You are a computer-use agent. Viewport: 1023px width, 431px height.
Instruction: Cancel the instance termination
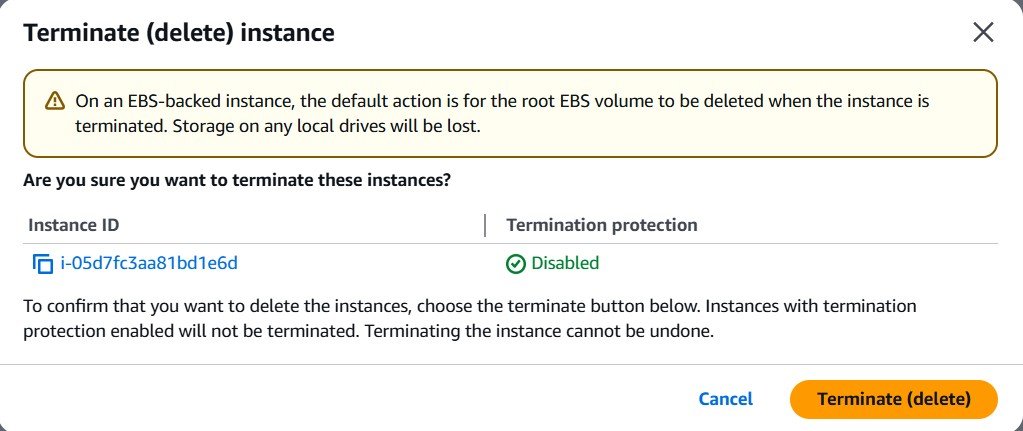(x=725, y=399)
